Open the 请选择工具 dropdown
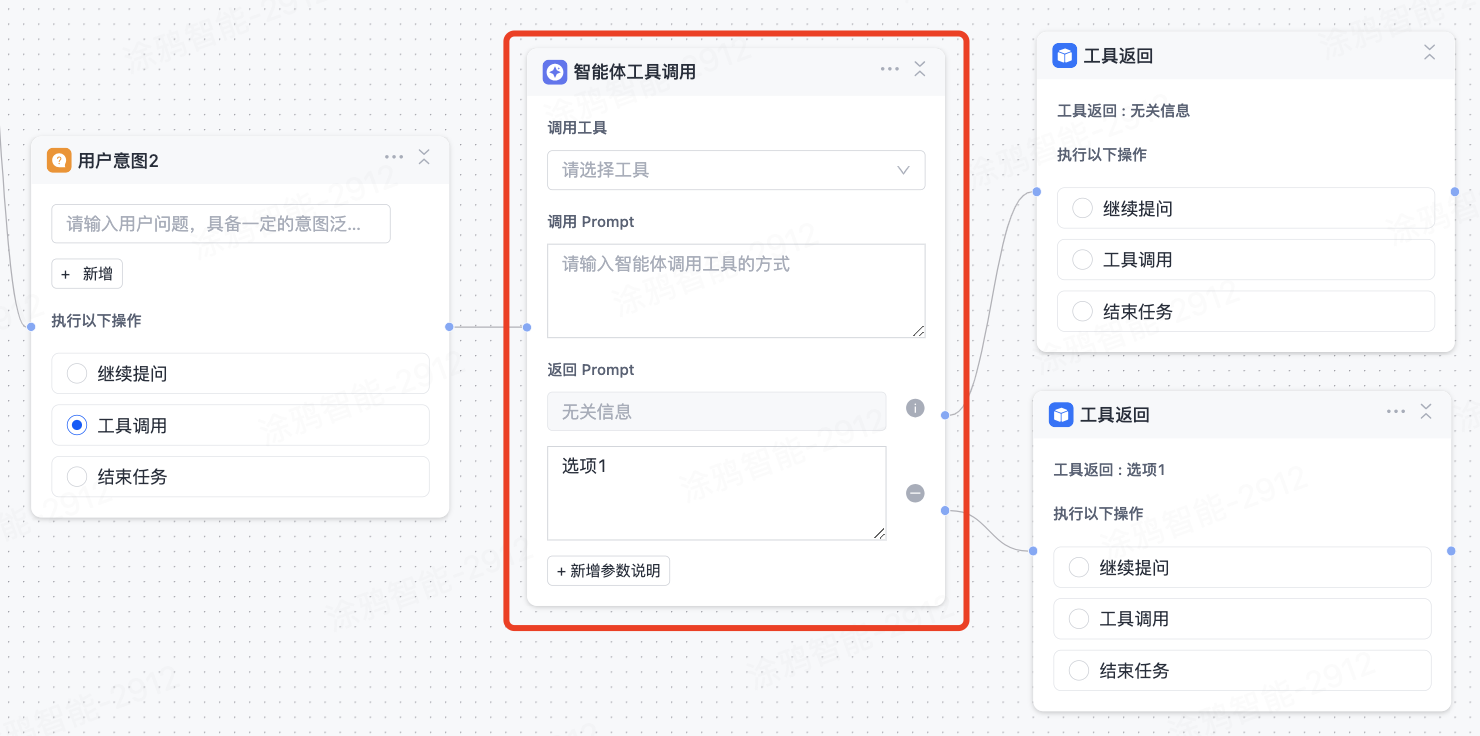The image size is (1480, 736). (736, 170)
